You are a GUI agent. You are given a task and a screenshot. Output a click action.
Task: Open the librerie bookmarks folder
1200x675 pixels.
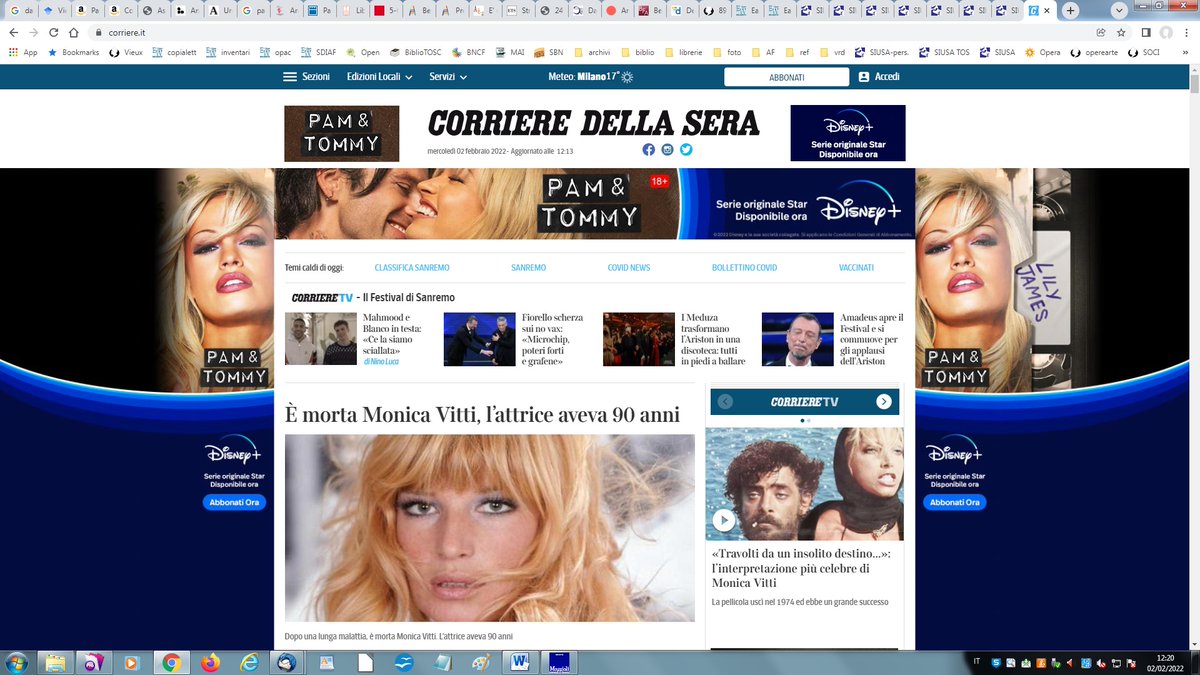(685, 52)
